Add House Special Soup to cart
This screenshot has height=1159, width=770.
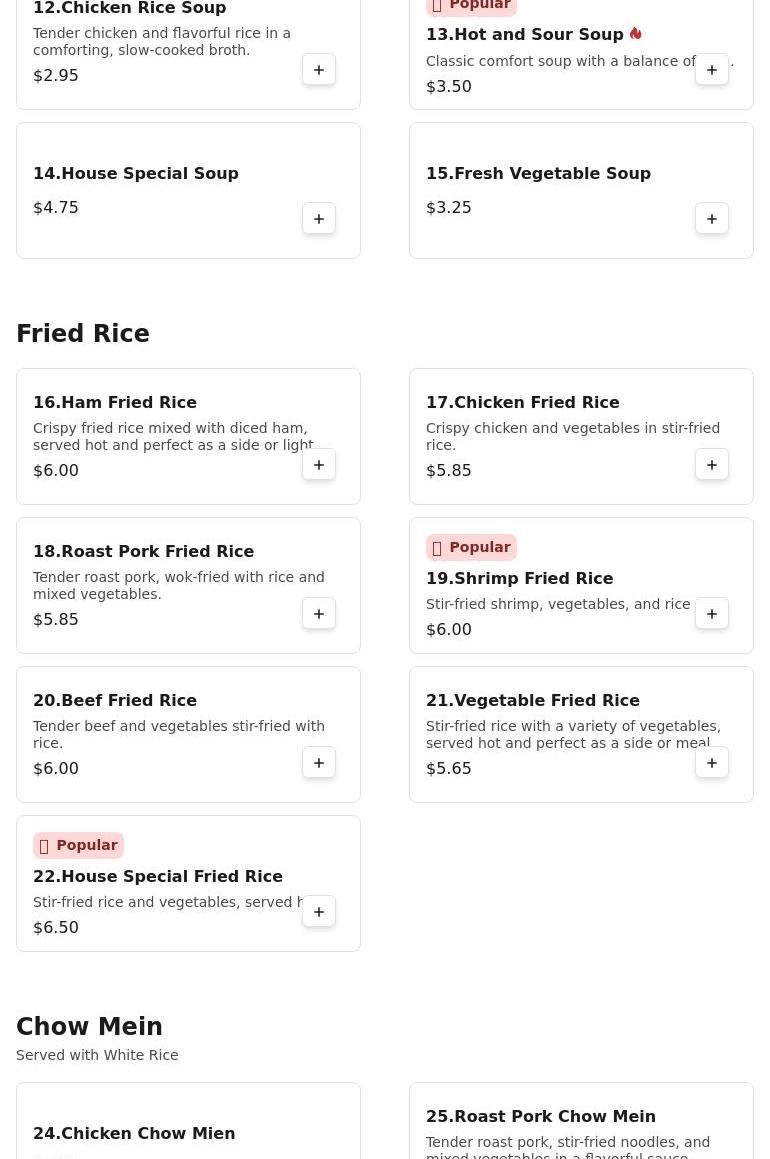[319, 219]
